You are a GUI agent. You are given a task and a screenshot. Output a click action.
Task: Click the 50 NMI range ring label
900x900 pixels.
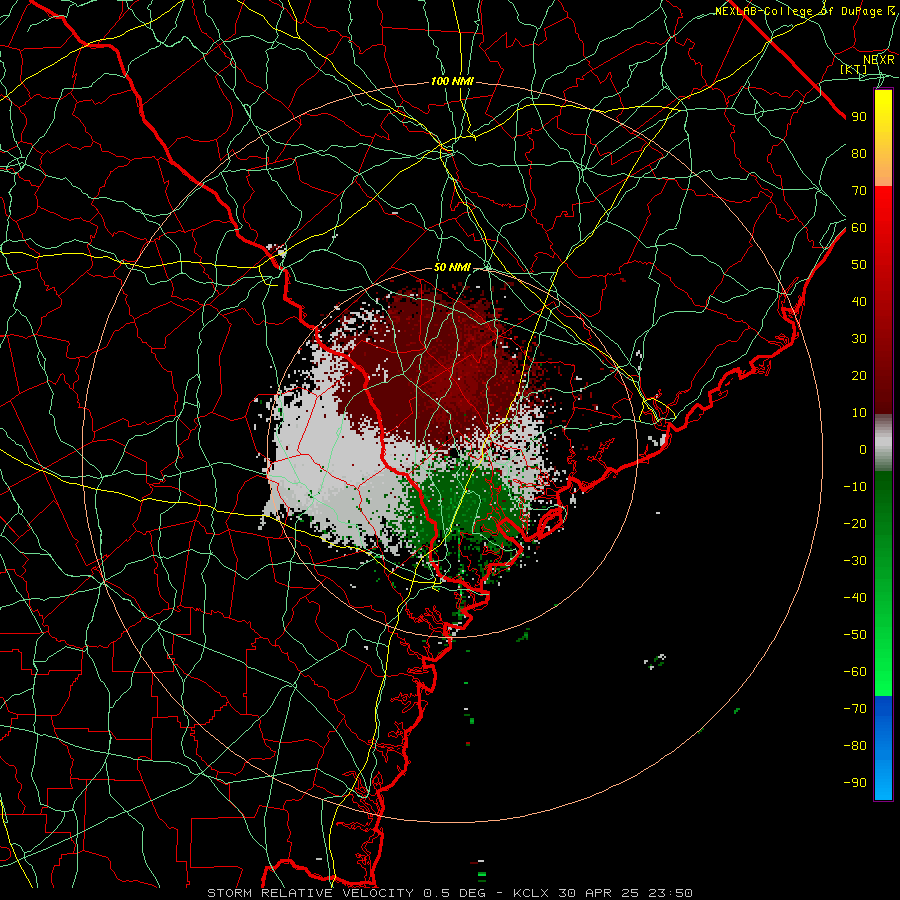pyautogui.click(x=452, y=267)
